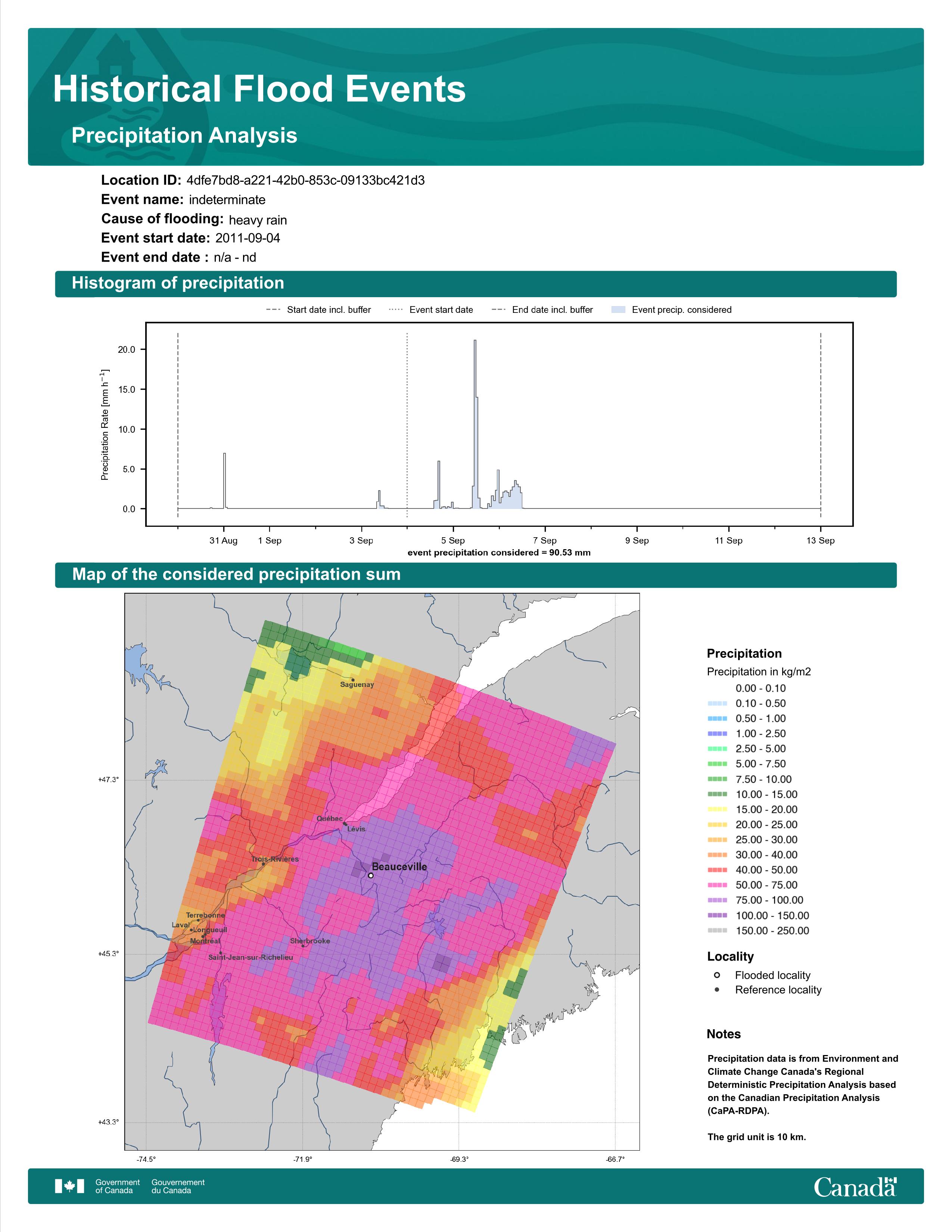Image resolution: width=952 pixels, height=1232 pixels.
Task: Click the 20.00 - 25.00 precipitation swatch
Action: pyautogui.click(x=717, y=825)
